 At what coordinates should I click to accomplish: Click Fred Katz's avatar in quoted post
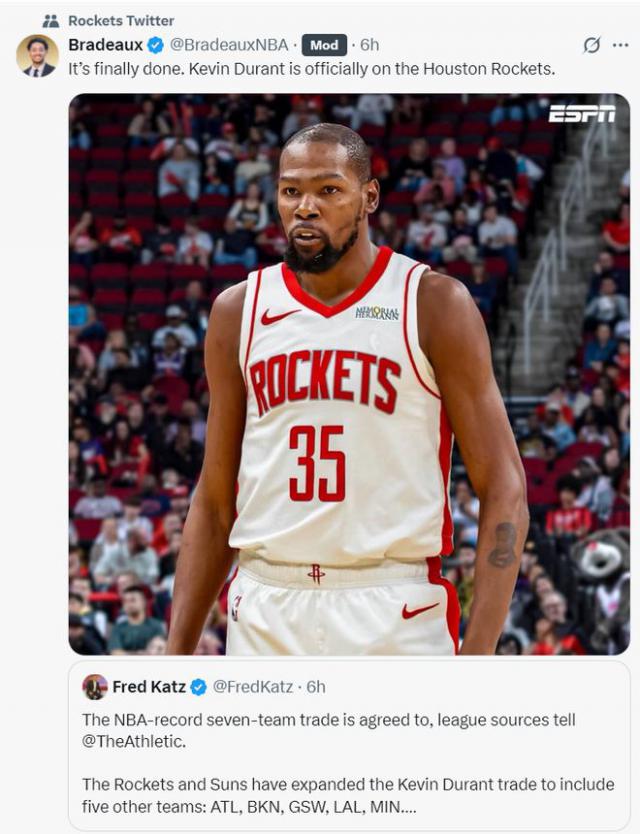pos(95,687)
